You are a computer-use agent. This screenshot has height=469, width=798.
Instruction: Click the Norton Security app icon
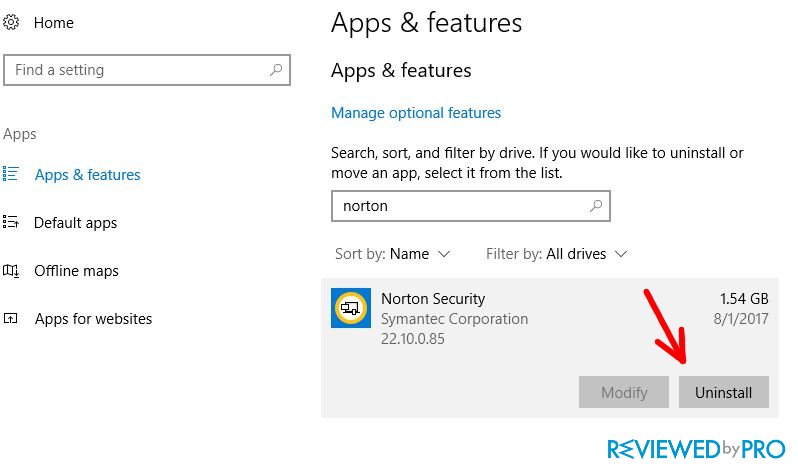point(351,308)
